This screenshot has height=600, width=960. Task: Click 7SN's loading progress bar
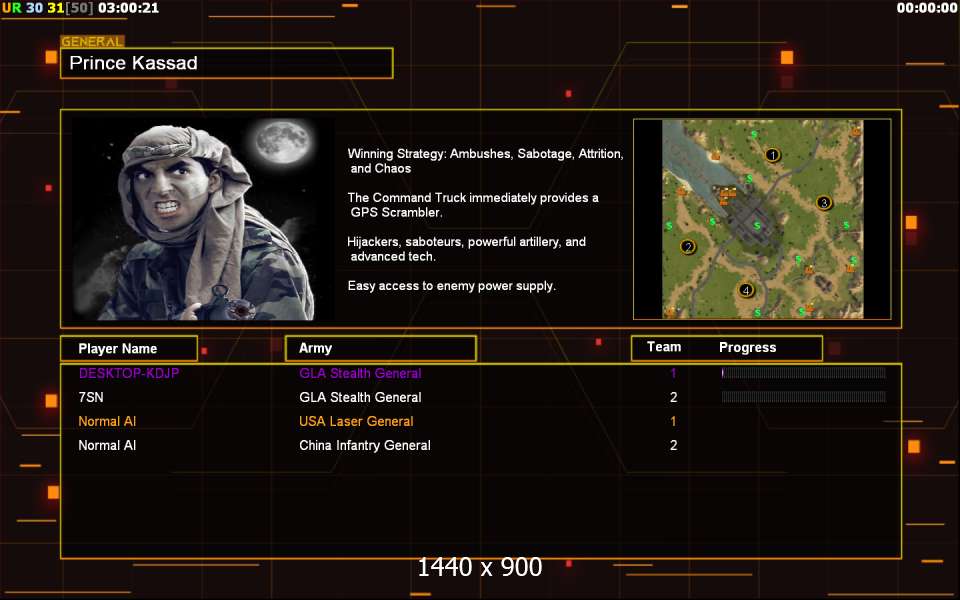coord(804,397)
